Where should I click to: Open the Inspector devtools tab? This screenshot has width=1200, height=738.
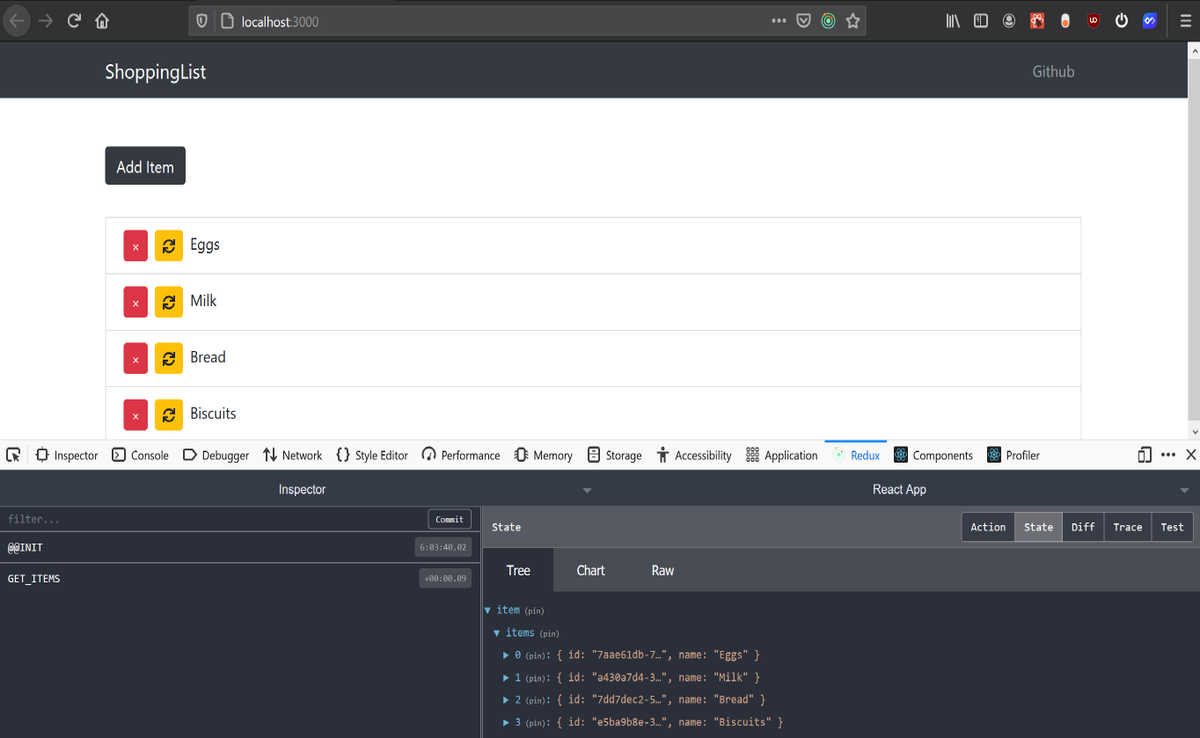click(x=67, y=455)
